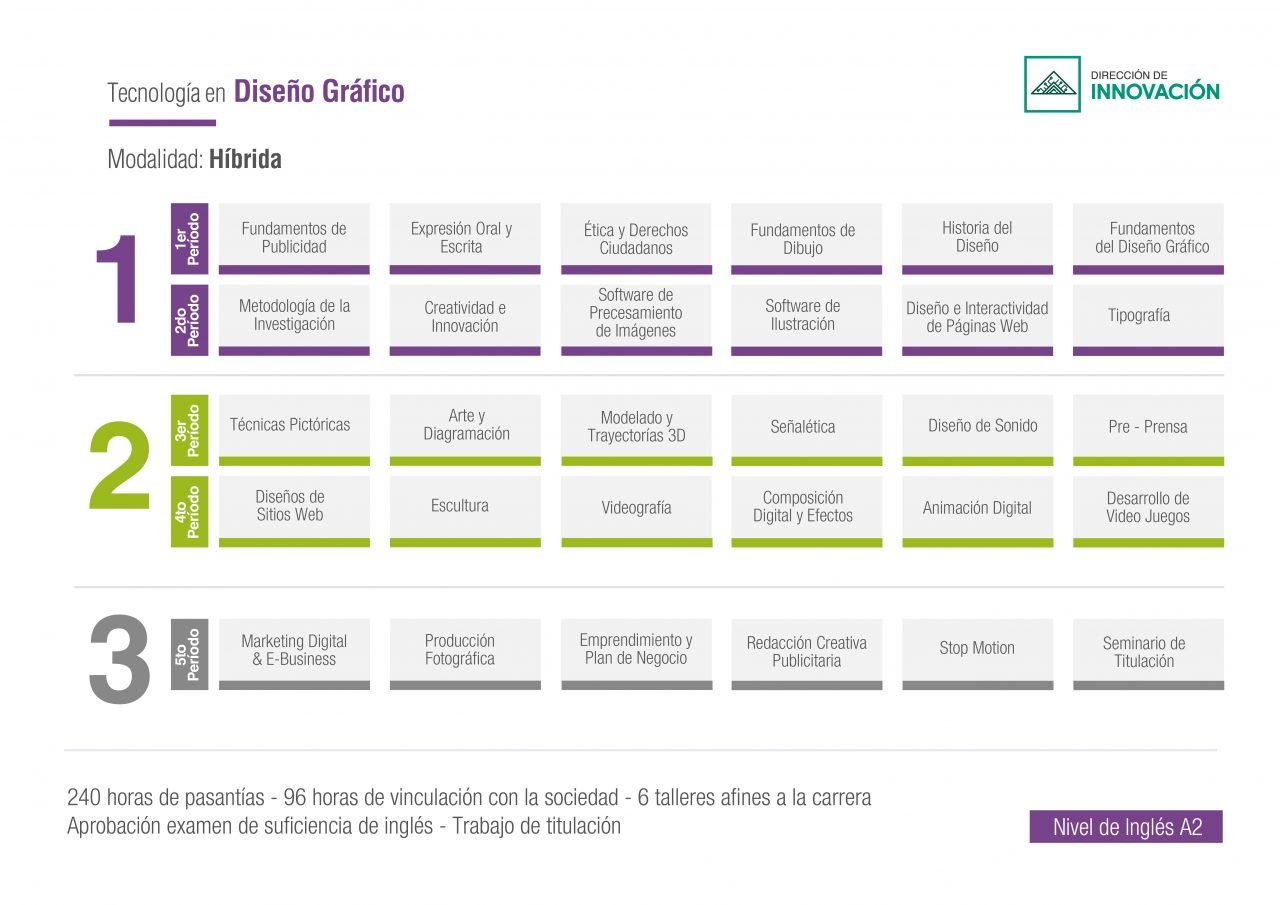Click the large gray number 3
1280x905 pixels.
pyautogui.click(x=120, y=658)
